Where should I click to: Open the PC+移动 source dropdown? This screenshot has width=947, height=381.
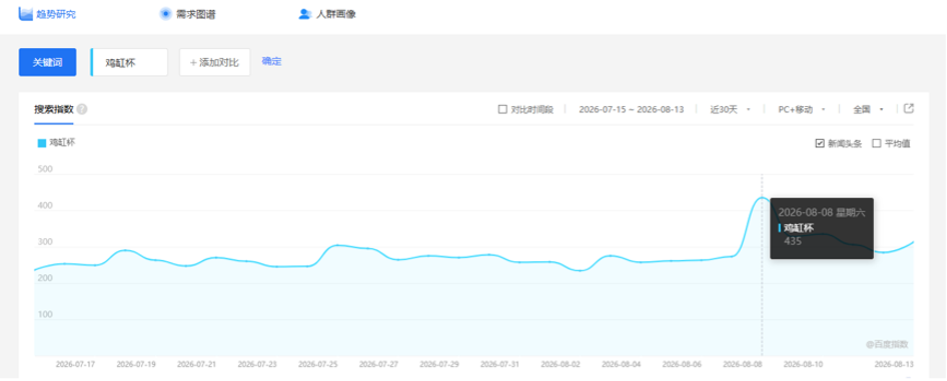coord(801,109)
